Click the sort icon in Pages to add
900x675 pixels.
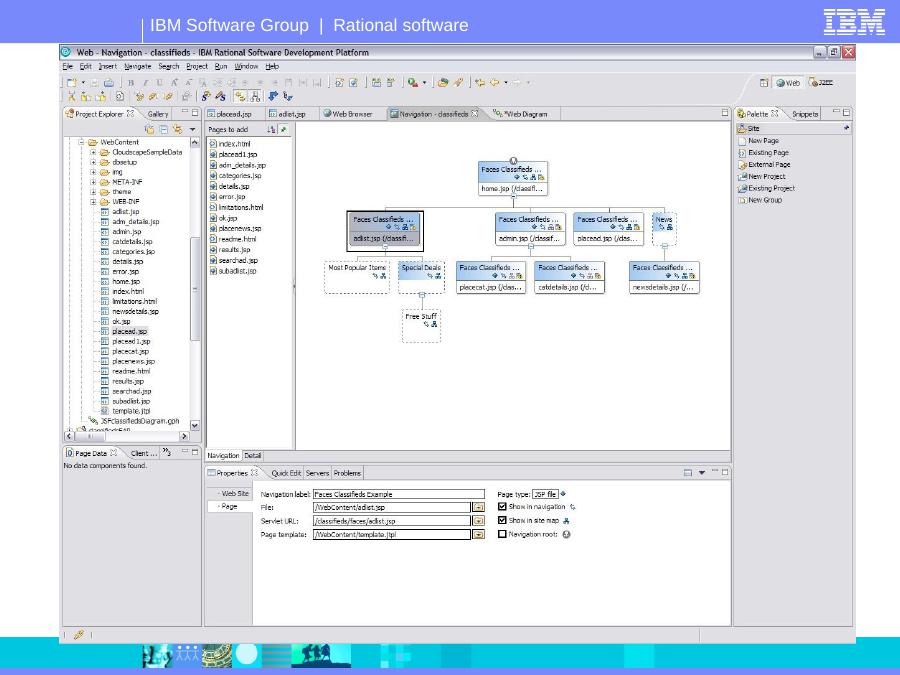(x=271, y=130)
